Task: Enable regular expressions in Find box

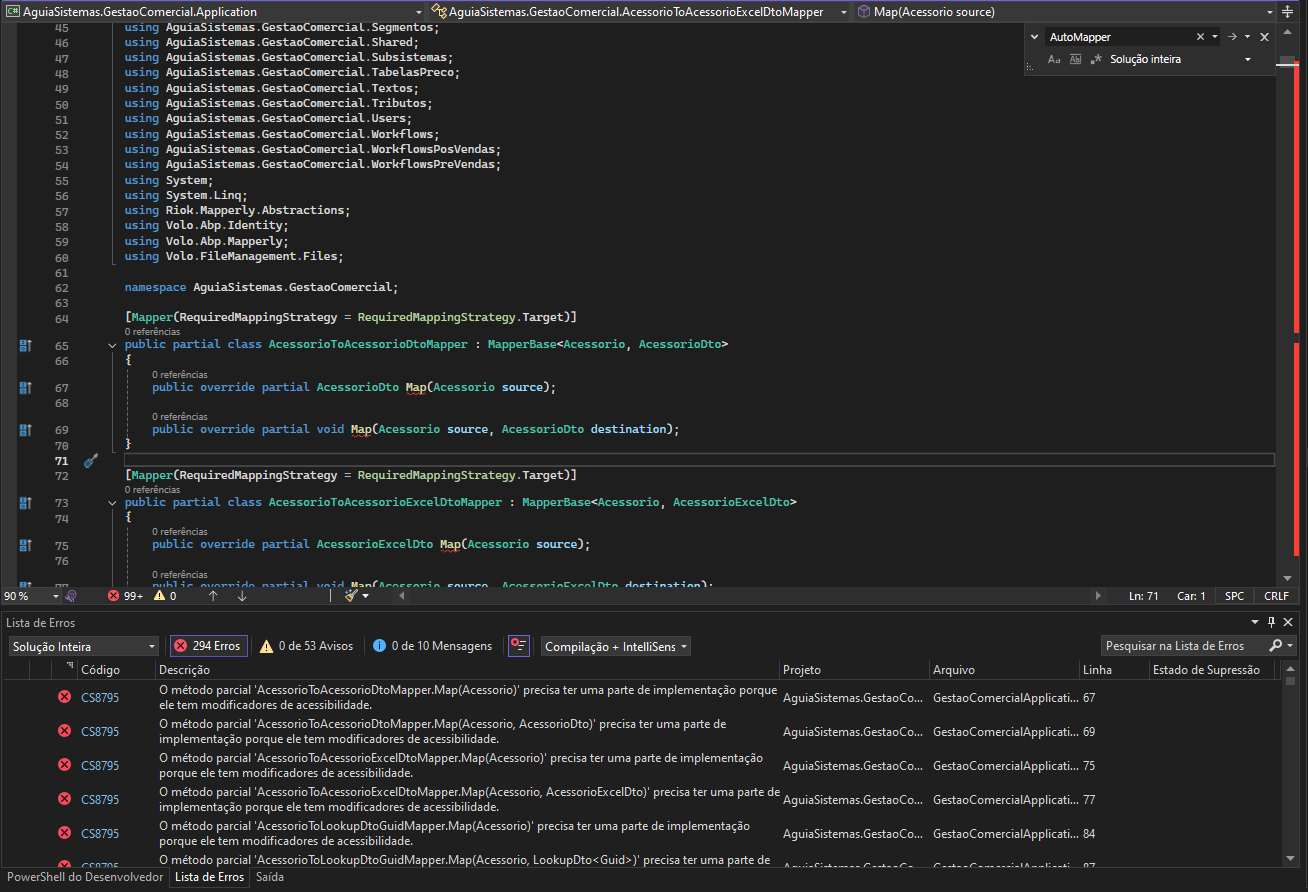Action: (x=1096, y=60)
